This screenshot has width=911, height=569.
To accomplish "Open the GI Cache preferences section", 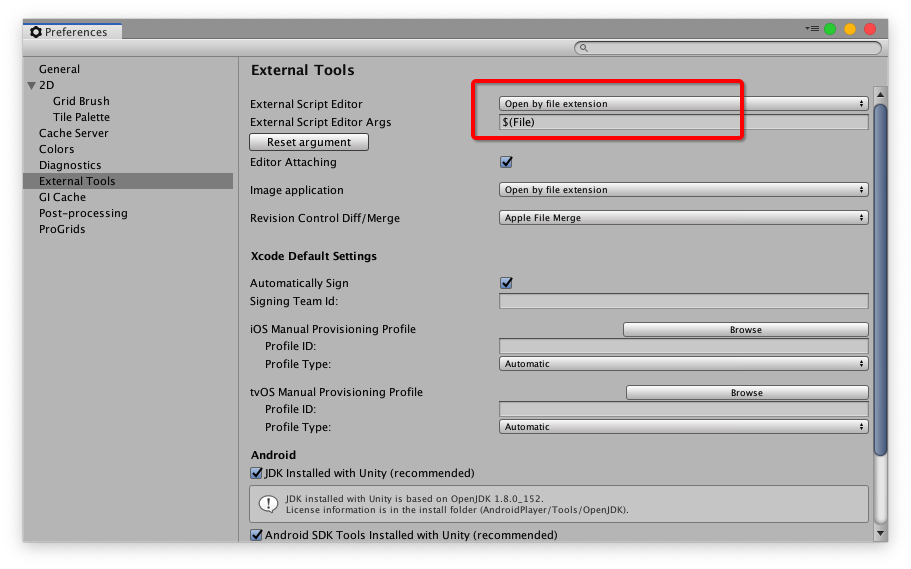I will coord(62,197).
